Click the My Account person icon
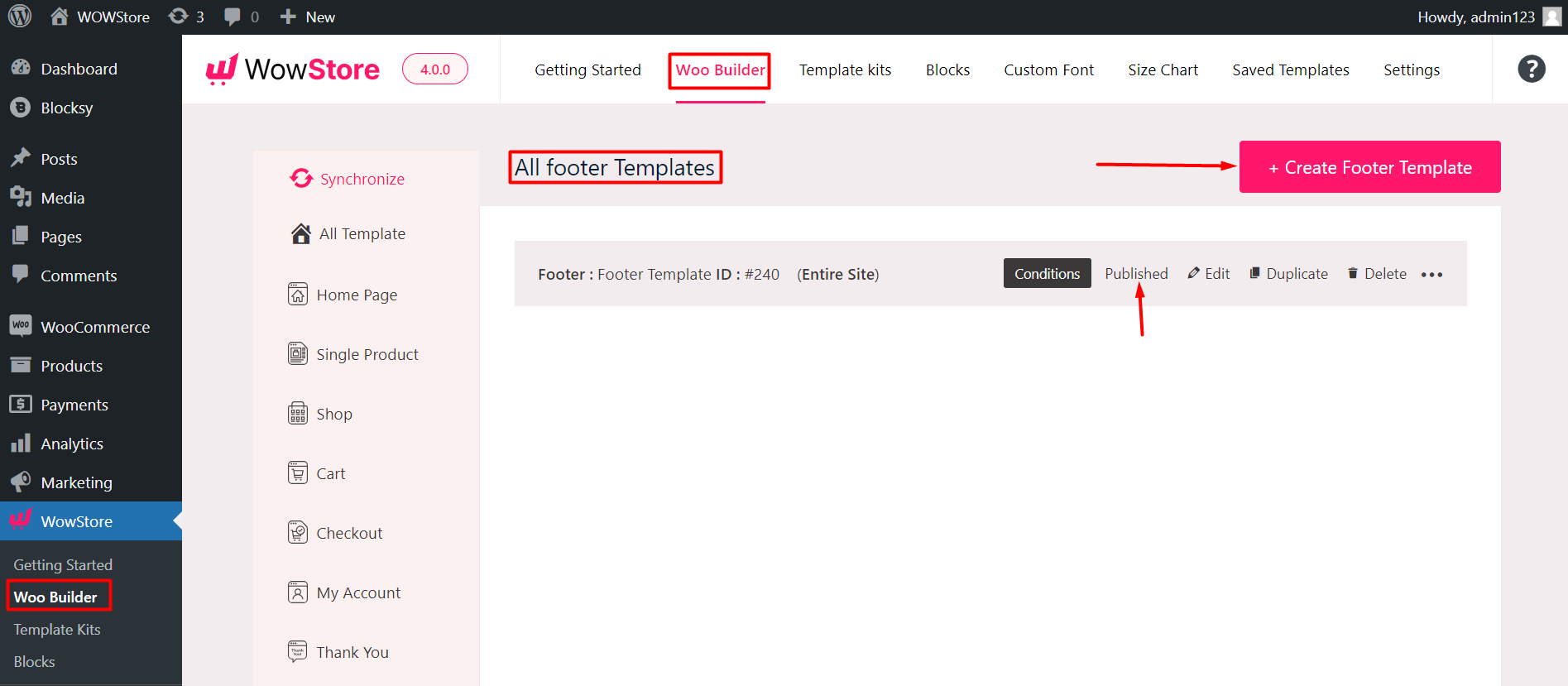1568x686 pixels. point(298,592)
